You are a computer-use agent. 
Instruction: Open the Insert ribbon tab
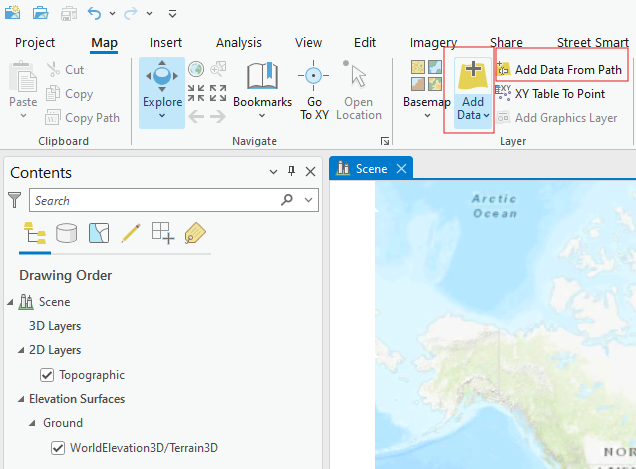(x=166, y=43)
